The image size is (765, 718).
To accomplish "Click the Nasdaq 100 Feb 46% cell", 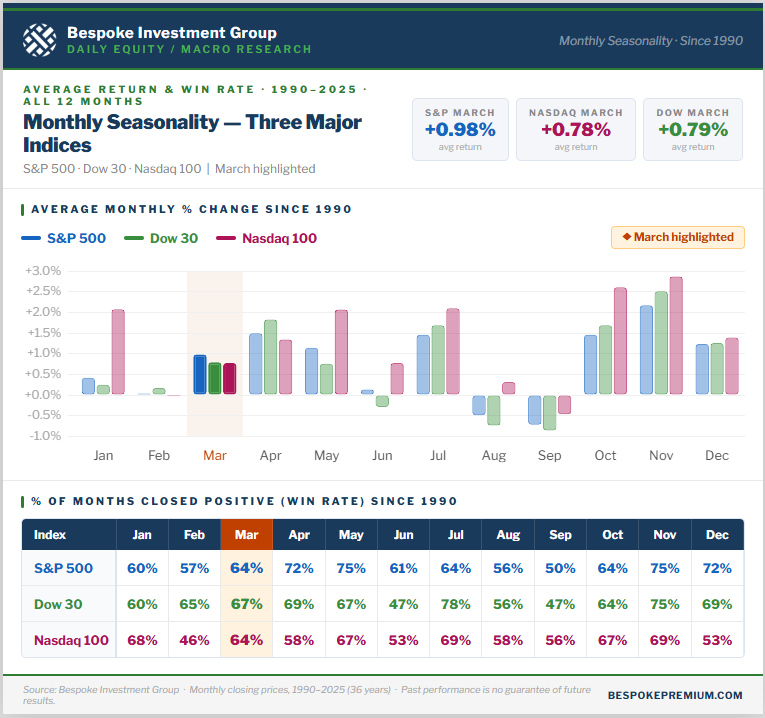I will click(x=194, y=640).
